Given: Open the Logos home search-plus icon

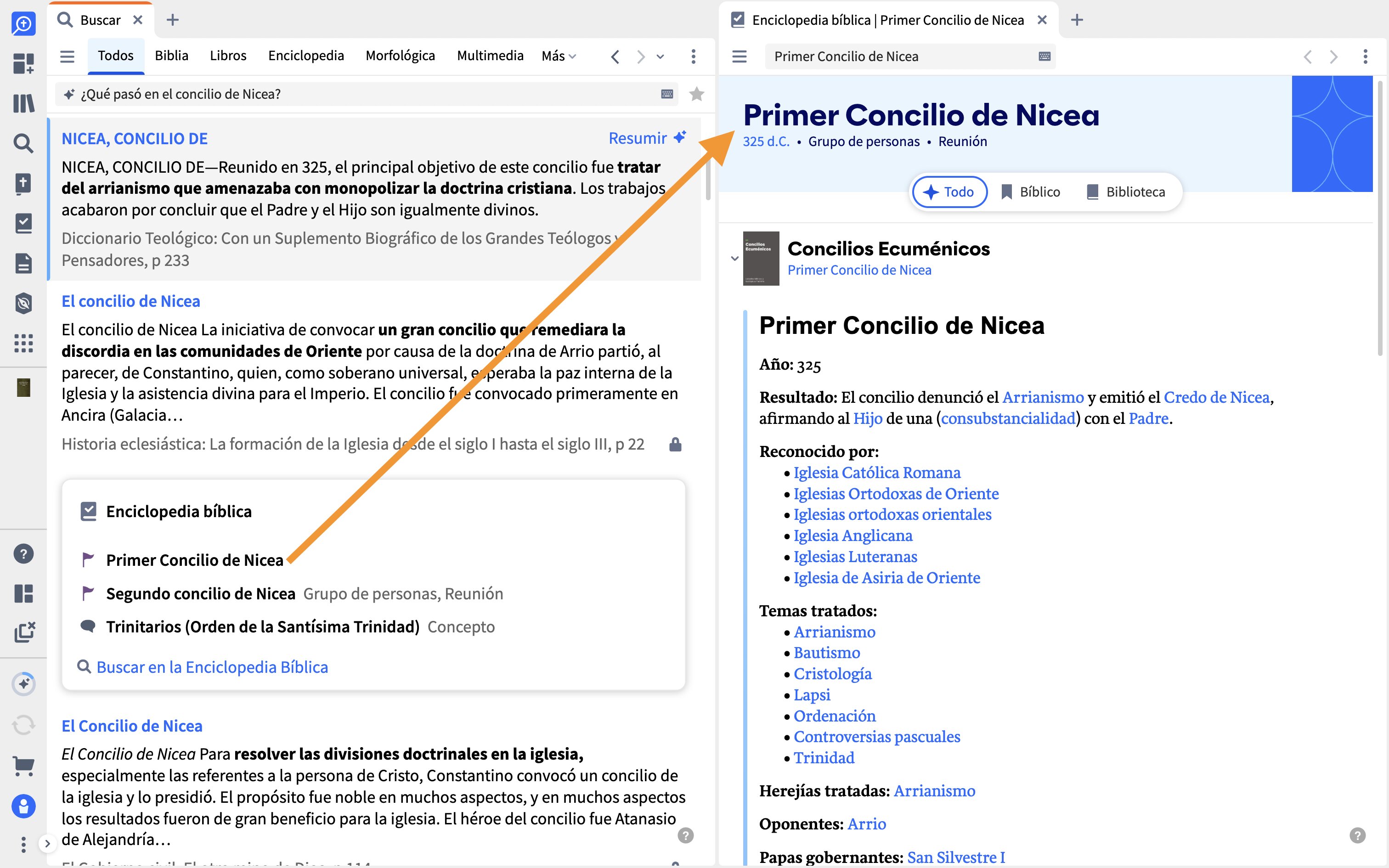Looking at the screenshot, I should pyautogui.click(x=23, y=23).
